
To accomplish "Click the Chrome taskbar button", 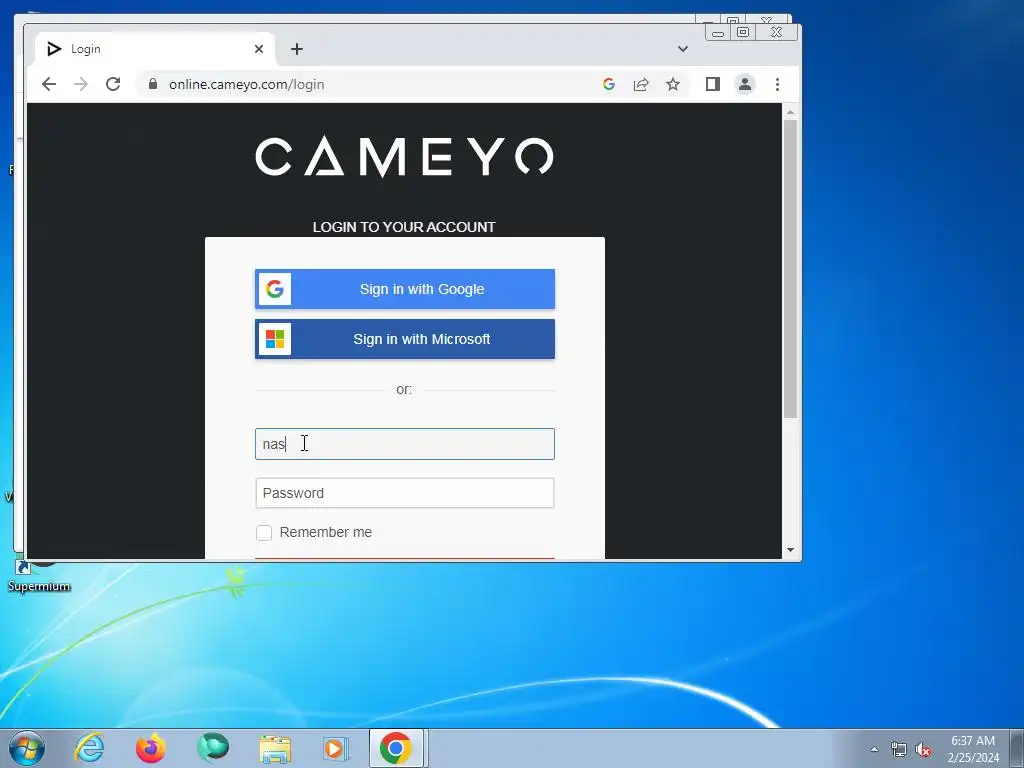I will [397, 748].
